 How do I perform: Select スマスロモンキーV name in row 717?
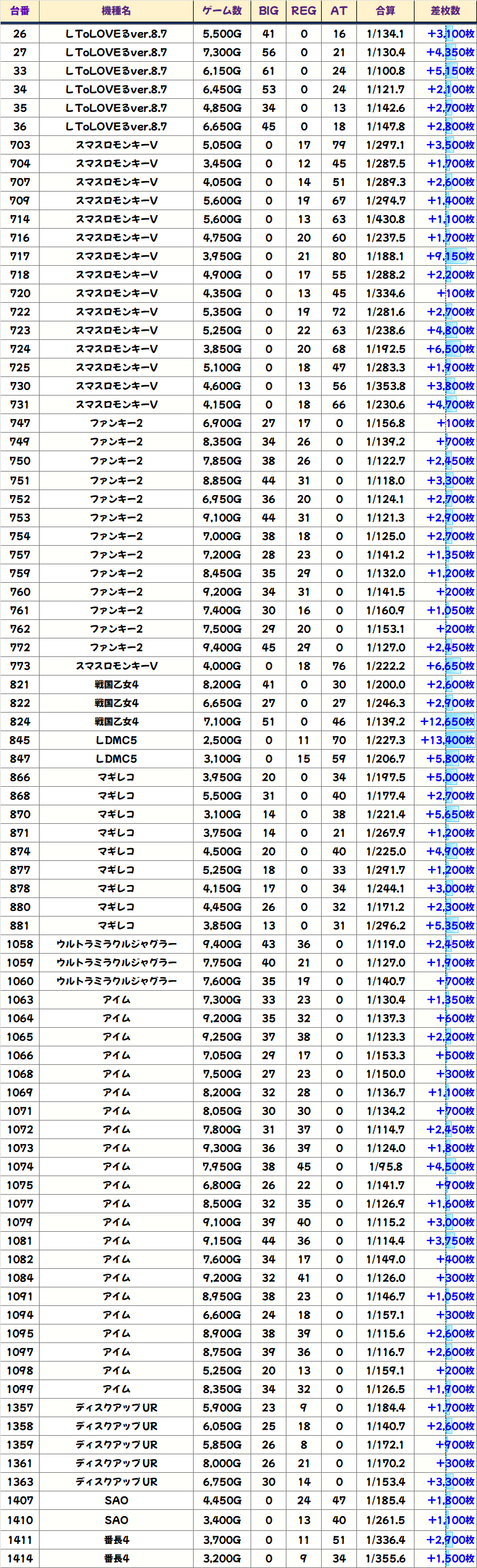pos(116,256)
